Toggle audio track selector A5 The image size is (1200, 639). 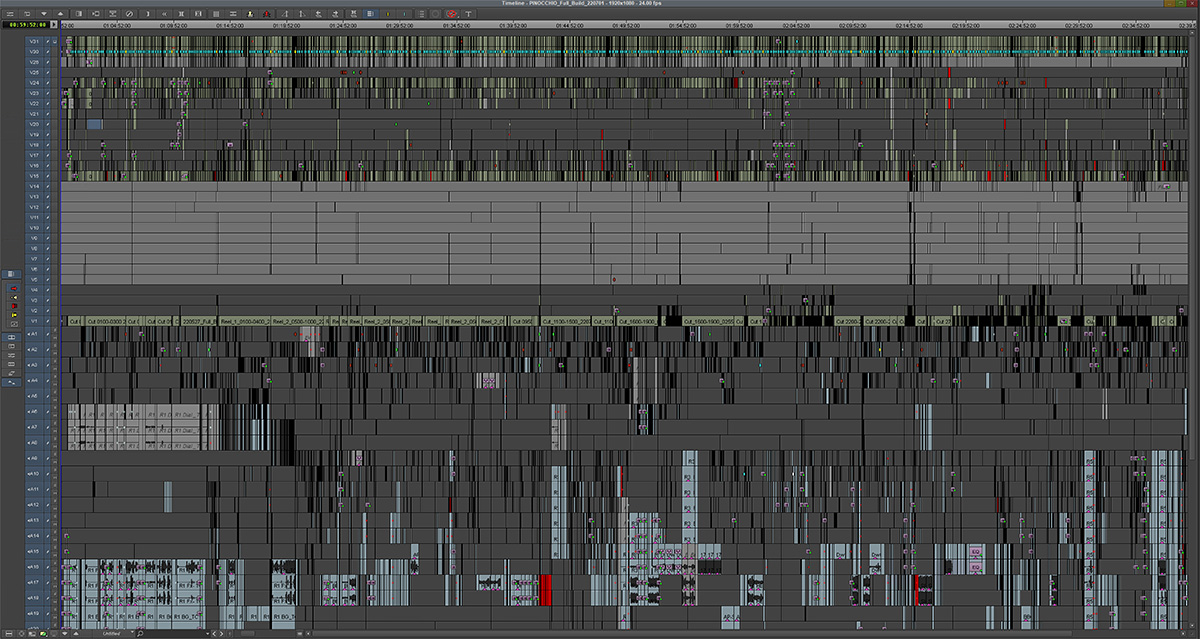[34, 396]
